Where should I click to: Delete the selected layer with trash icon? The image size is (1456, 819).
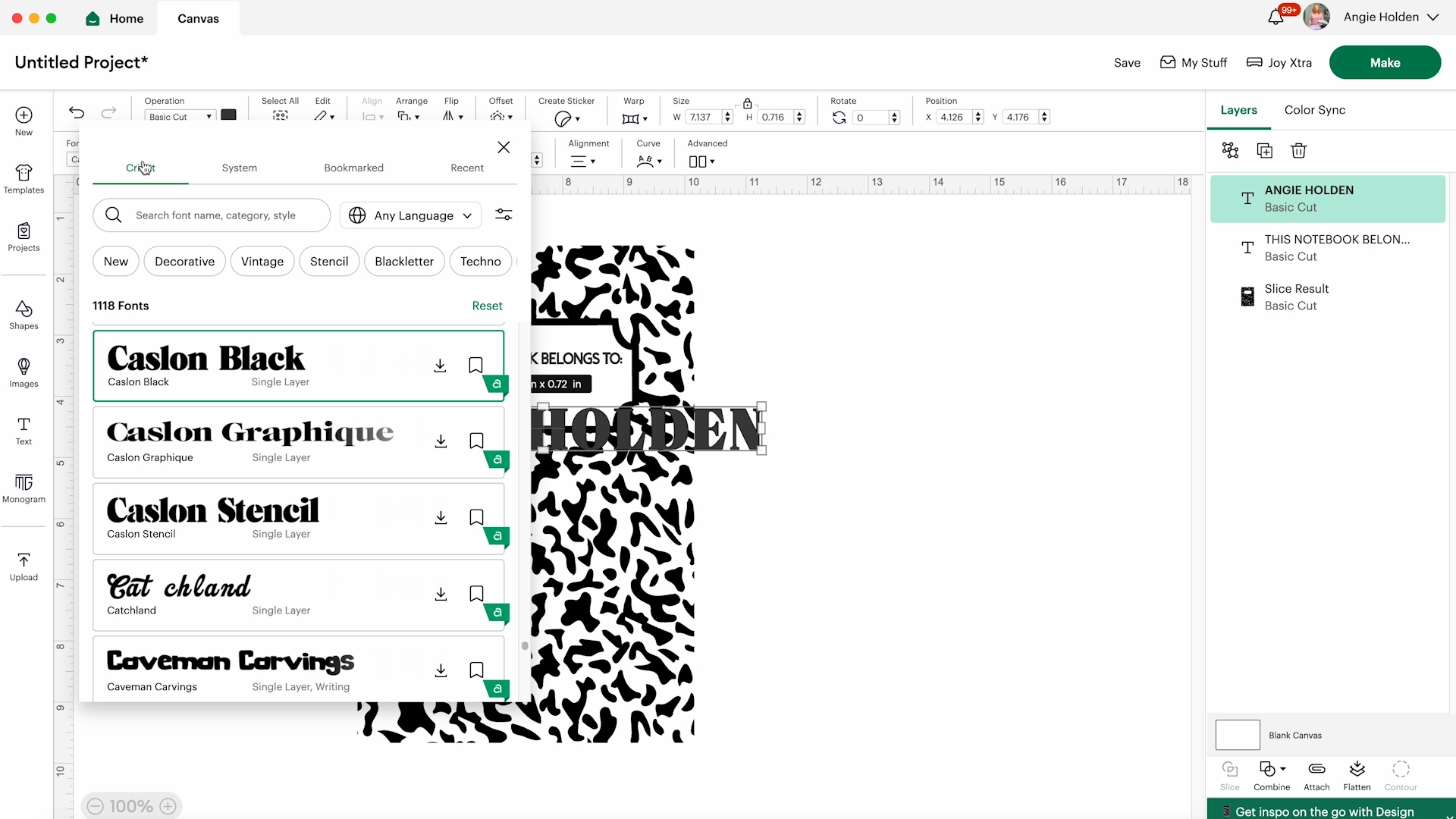(1298, 150)
